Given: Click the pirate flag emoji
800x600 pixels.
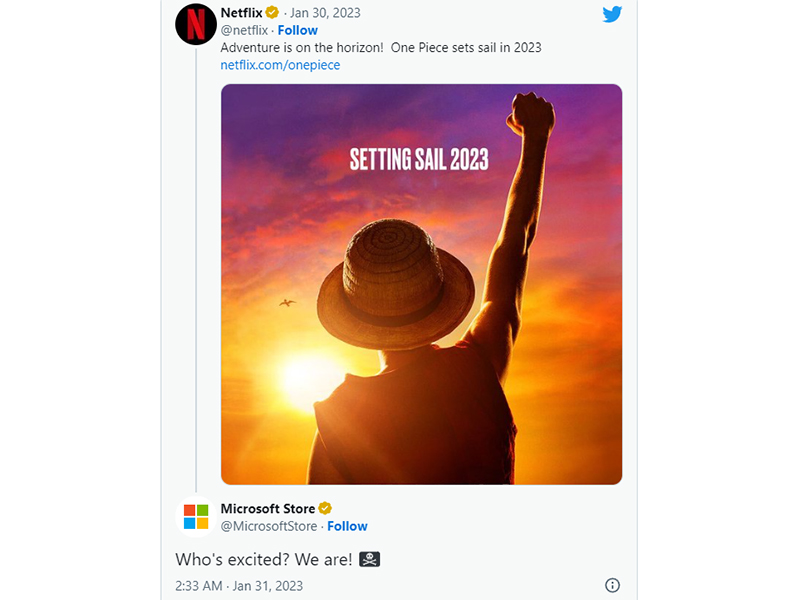Looking at the screenshot, I should point(370,559).
